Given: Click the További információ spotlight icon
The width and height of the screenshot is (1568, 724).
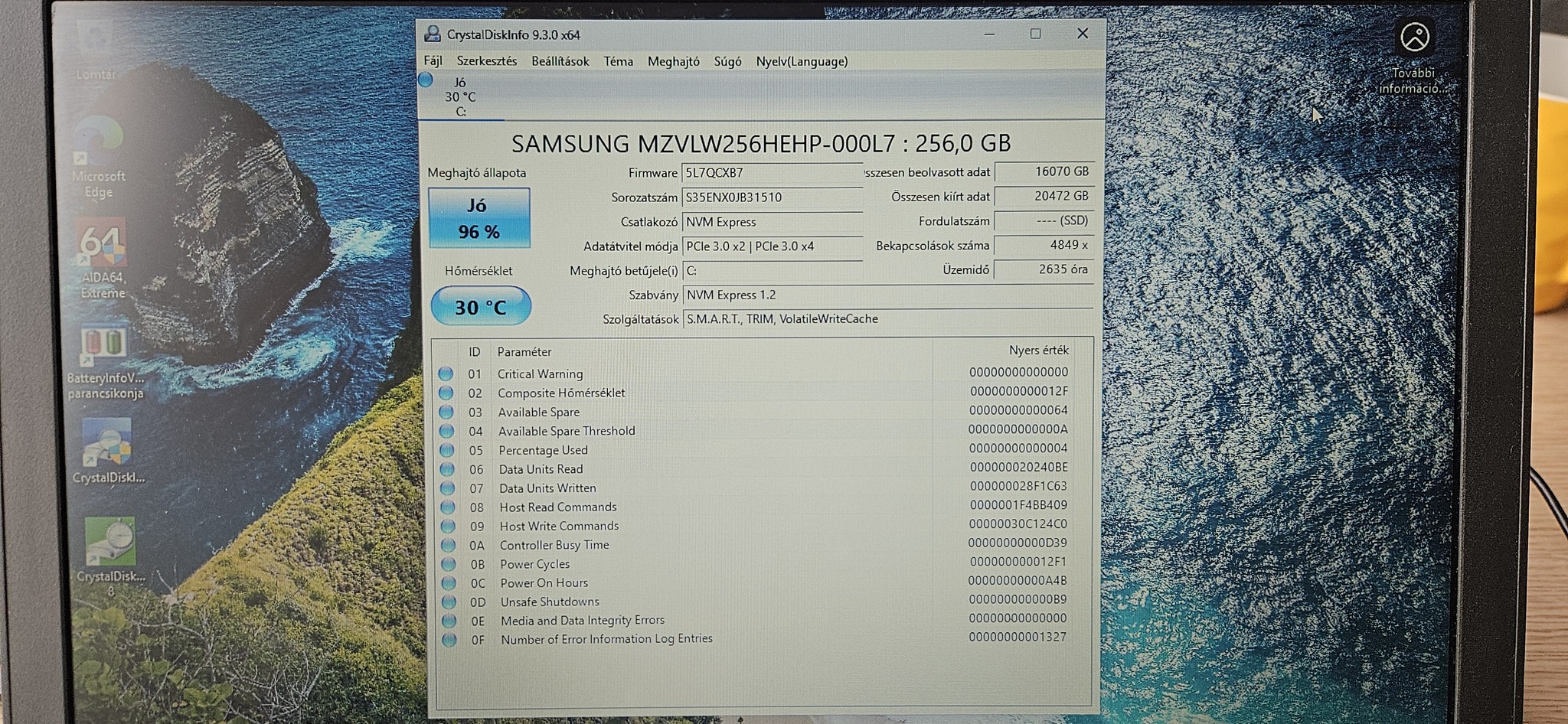Looking at the screenshot, I should coord(1413,57).
